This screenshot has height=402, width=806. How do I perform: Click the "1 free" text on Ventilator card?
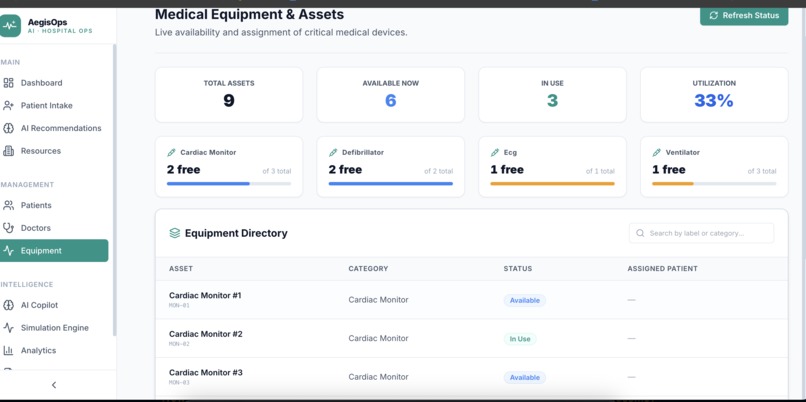pos(669,170)
